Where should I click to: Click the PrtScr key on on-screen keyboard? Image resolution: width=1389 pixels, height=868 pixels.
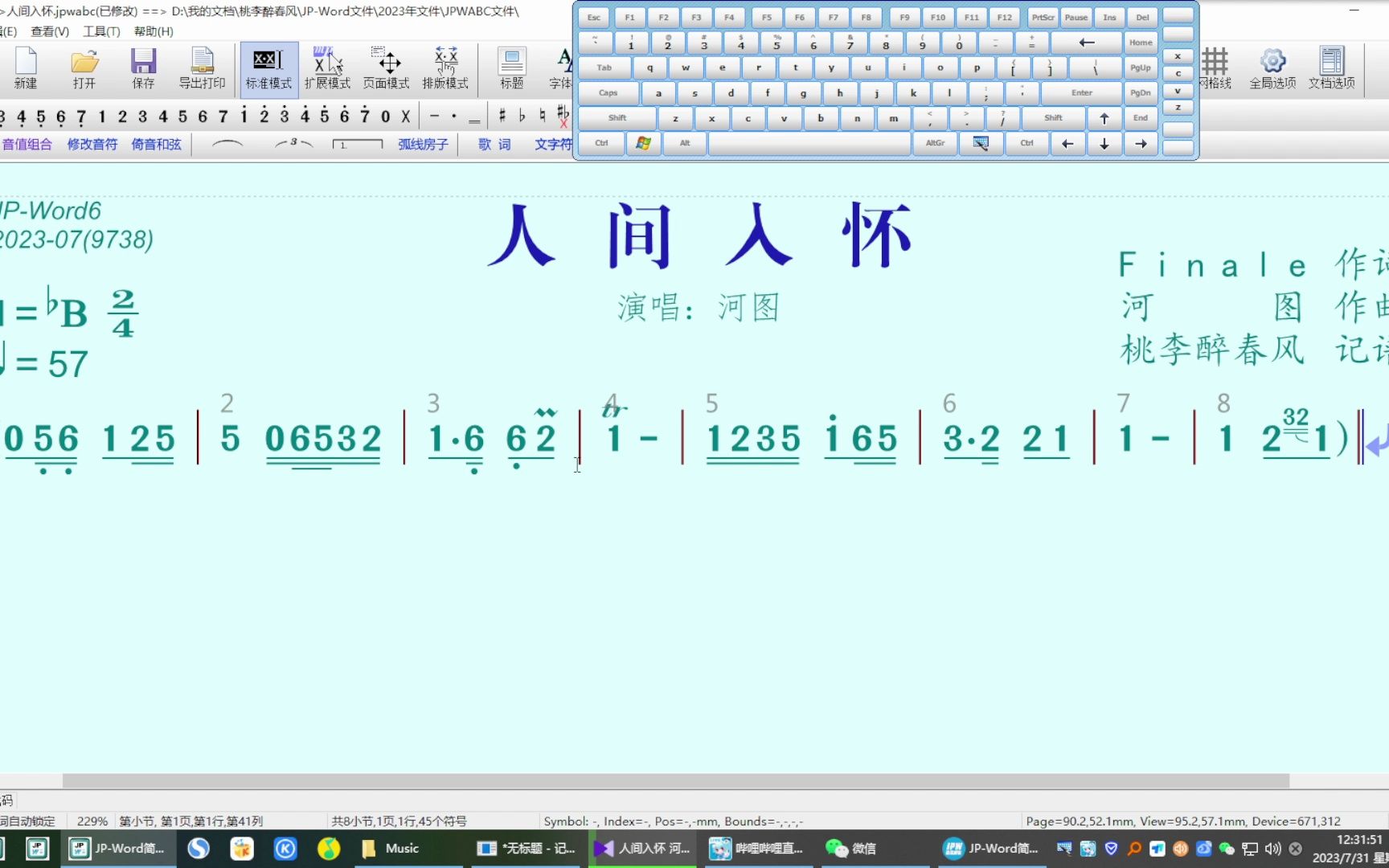pos(1043,17)
